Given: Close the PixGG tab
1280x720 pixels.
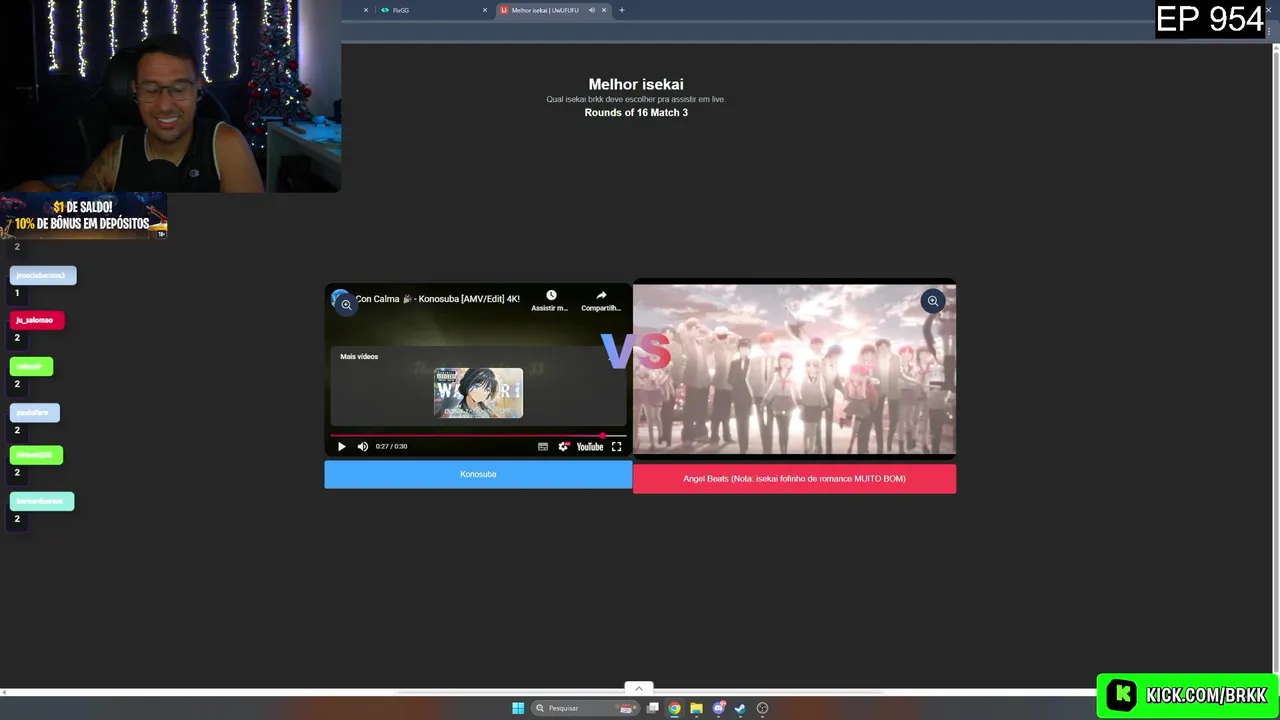Looking at the screenshot, I should 485,10.
